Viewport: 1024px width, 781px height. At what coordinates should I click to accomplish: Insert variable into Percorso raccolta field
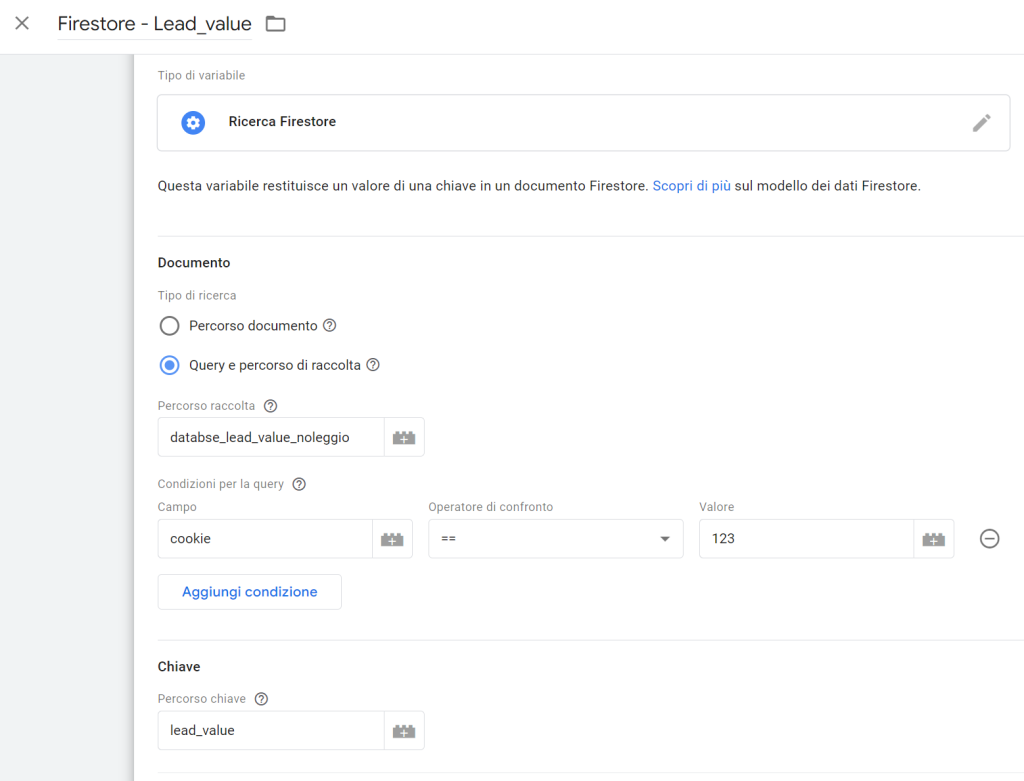tap(404, 438)
